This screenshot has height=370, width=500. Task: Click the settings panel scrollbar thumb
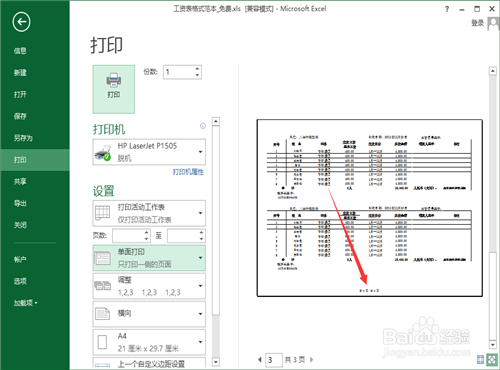[216, 220]
